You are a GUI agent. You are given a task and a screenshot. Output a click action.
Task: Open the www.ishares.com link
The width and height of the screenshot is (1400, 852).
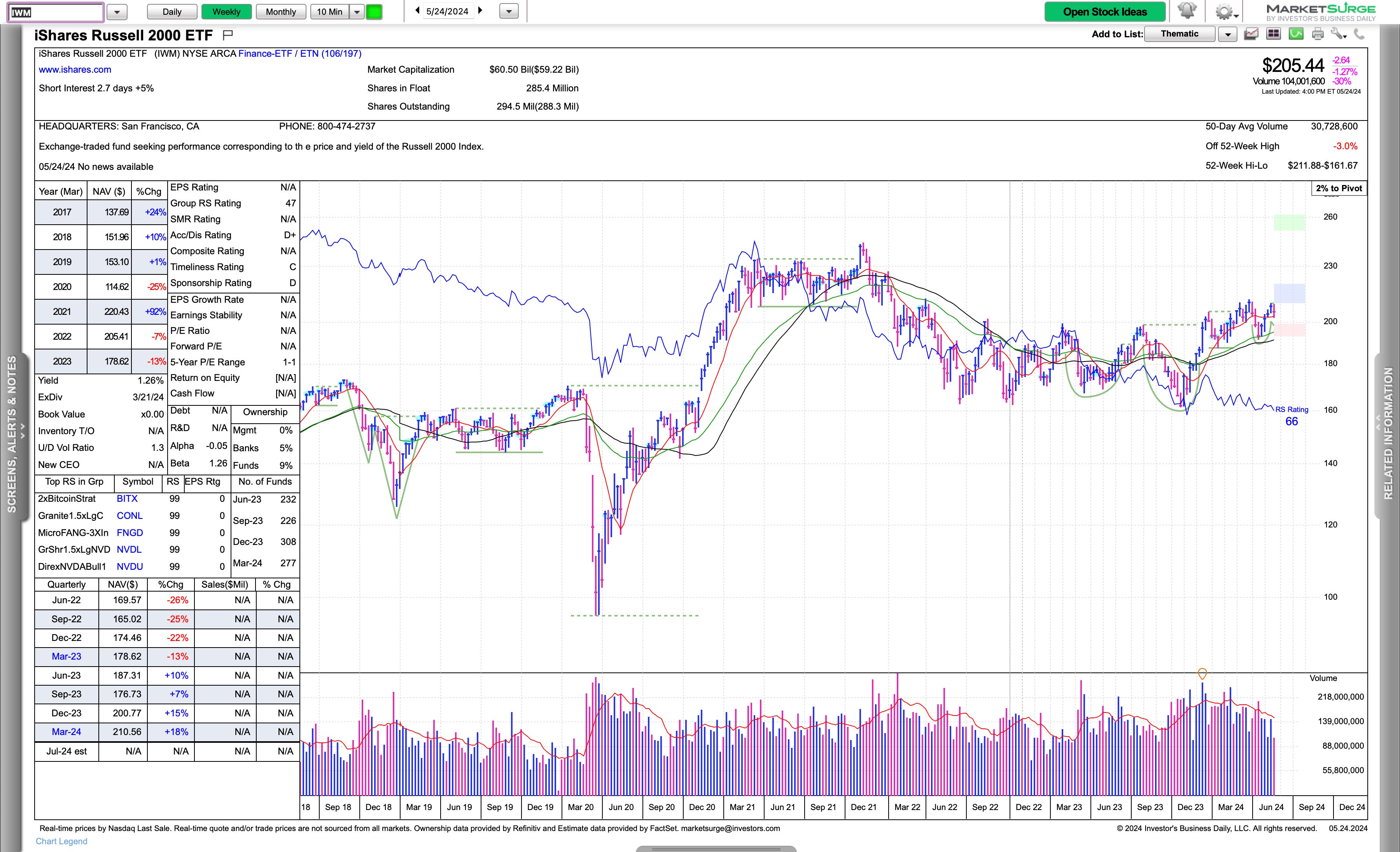[x=75, y=69]
